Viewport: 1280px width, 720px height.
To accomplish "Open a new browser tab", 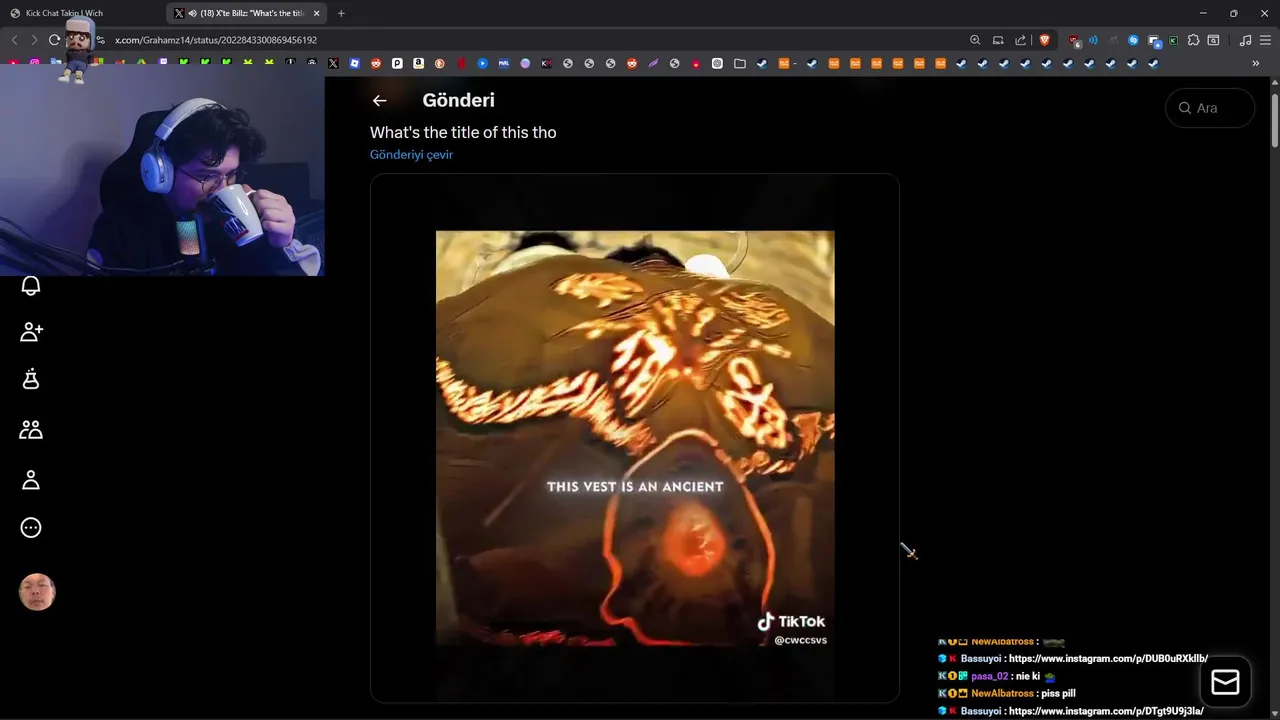I will (341, 13).
